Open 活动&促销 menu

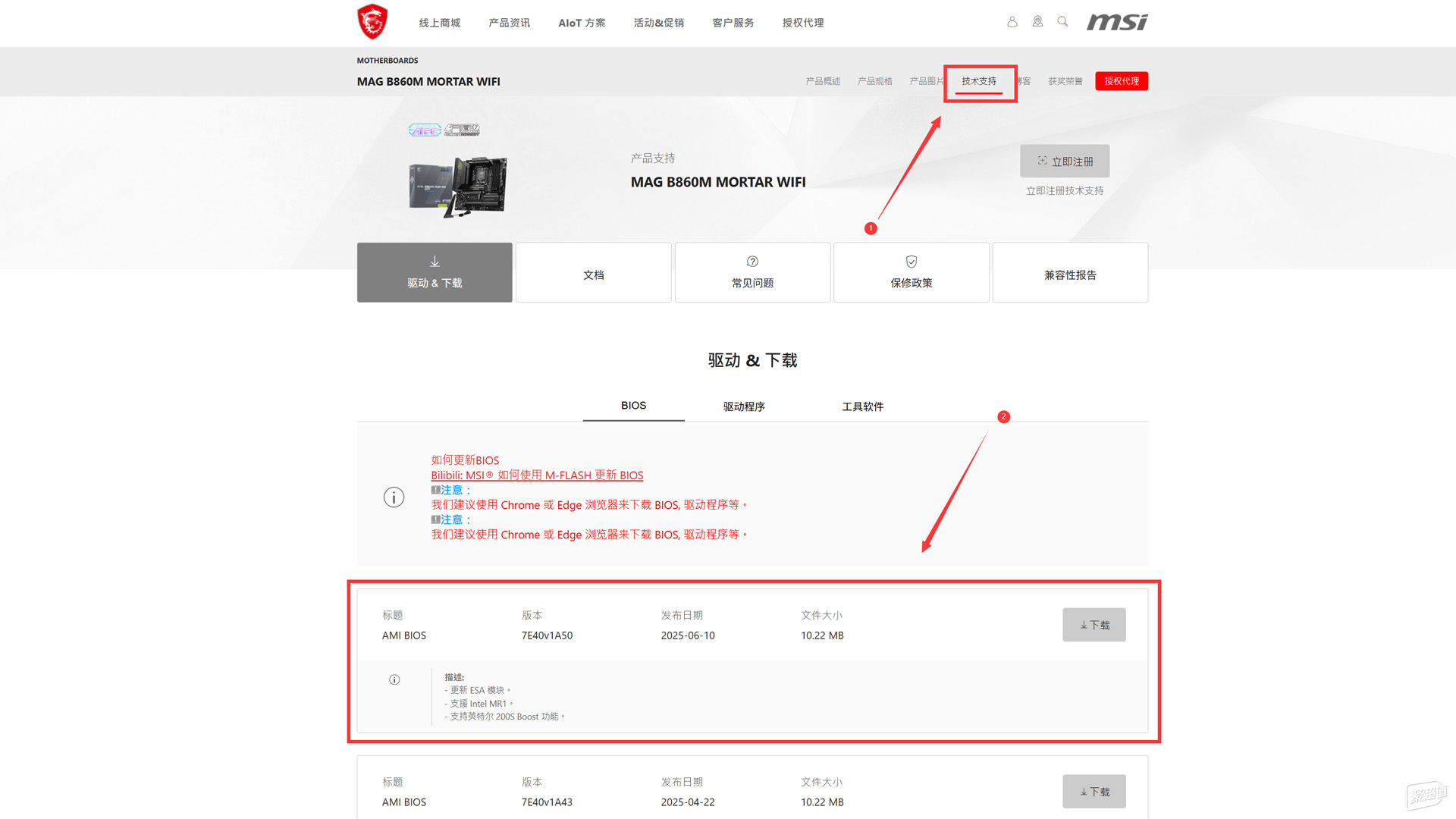(x=659, y=23)
